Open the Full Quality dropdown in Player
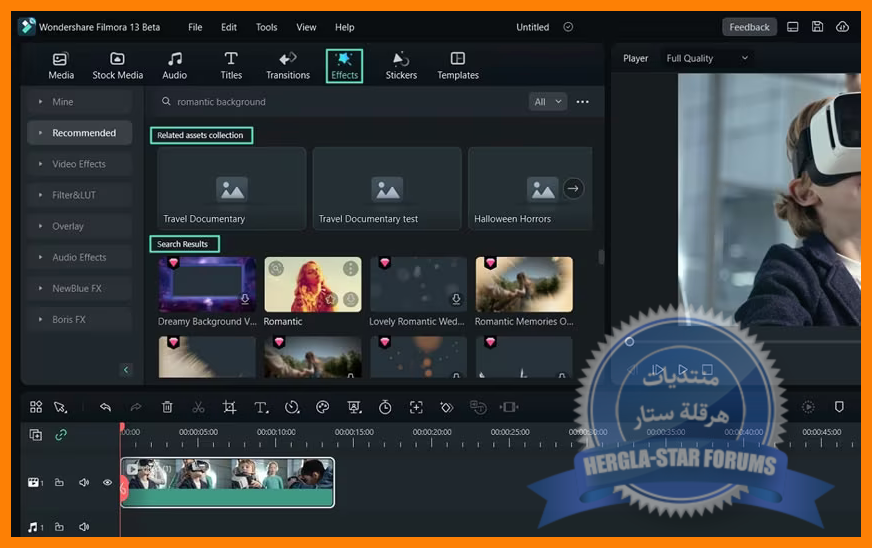The width and height of the screenshot is (872, 548). click(x=707, y=58)
